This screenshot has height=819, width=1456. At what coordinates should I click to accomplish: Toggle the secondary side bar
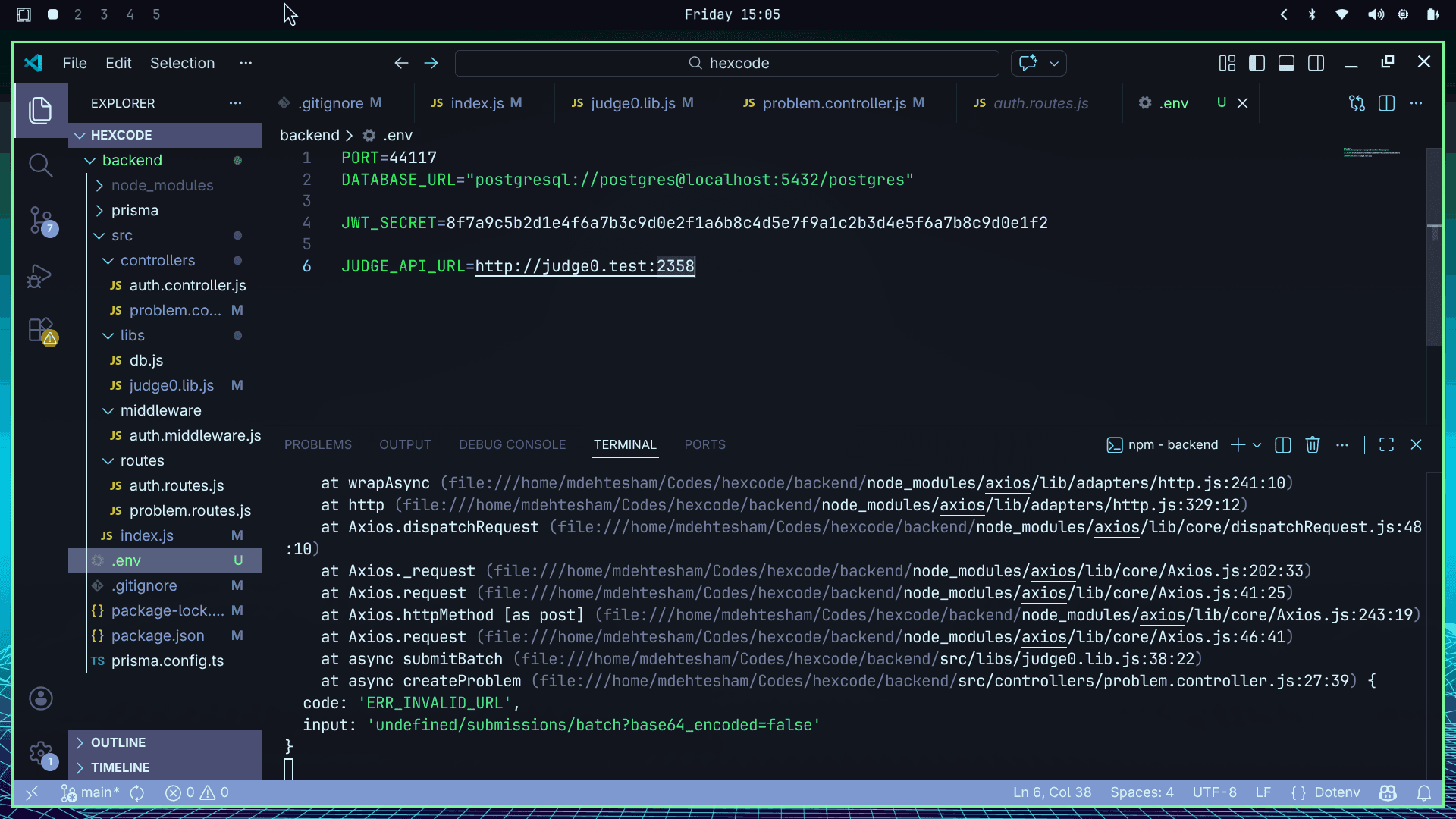[1316, 63]
